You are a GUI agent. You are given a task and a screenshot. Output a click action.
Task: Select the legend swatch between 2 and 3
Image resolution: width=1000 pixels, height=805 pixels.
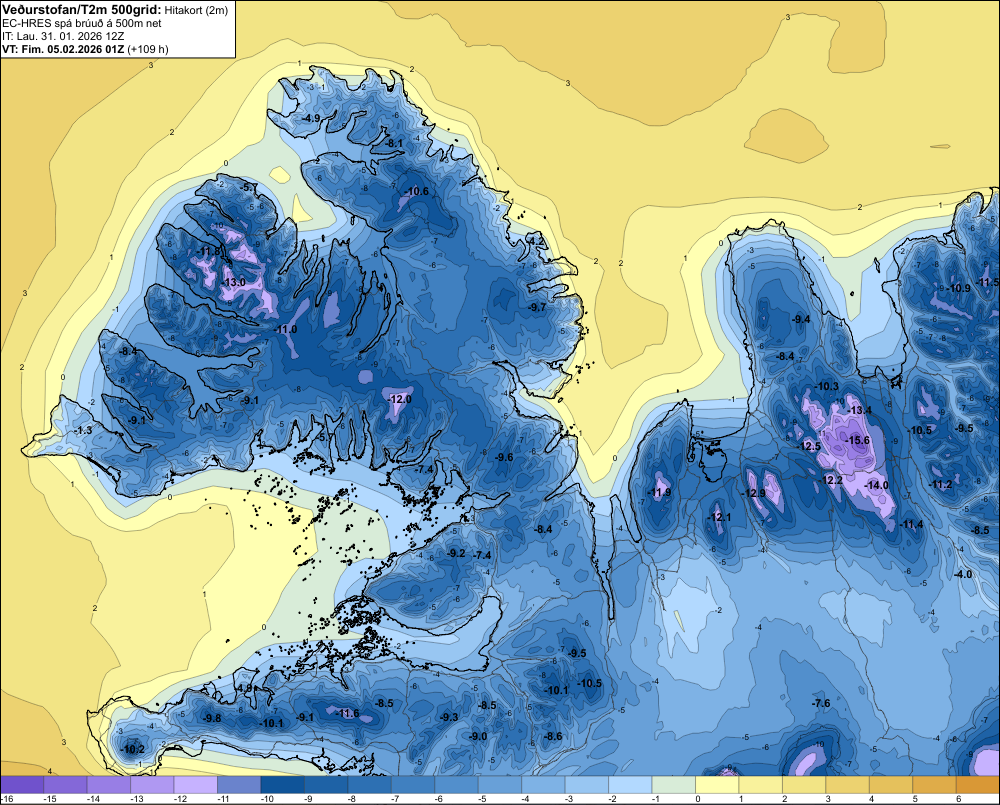point(804,785)
